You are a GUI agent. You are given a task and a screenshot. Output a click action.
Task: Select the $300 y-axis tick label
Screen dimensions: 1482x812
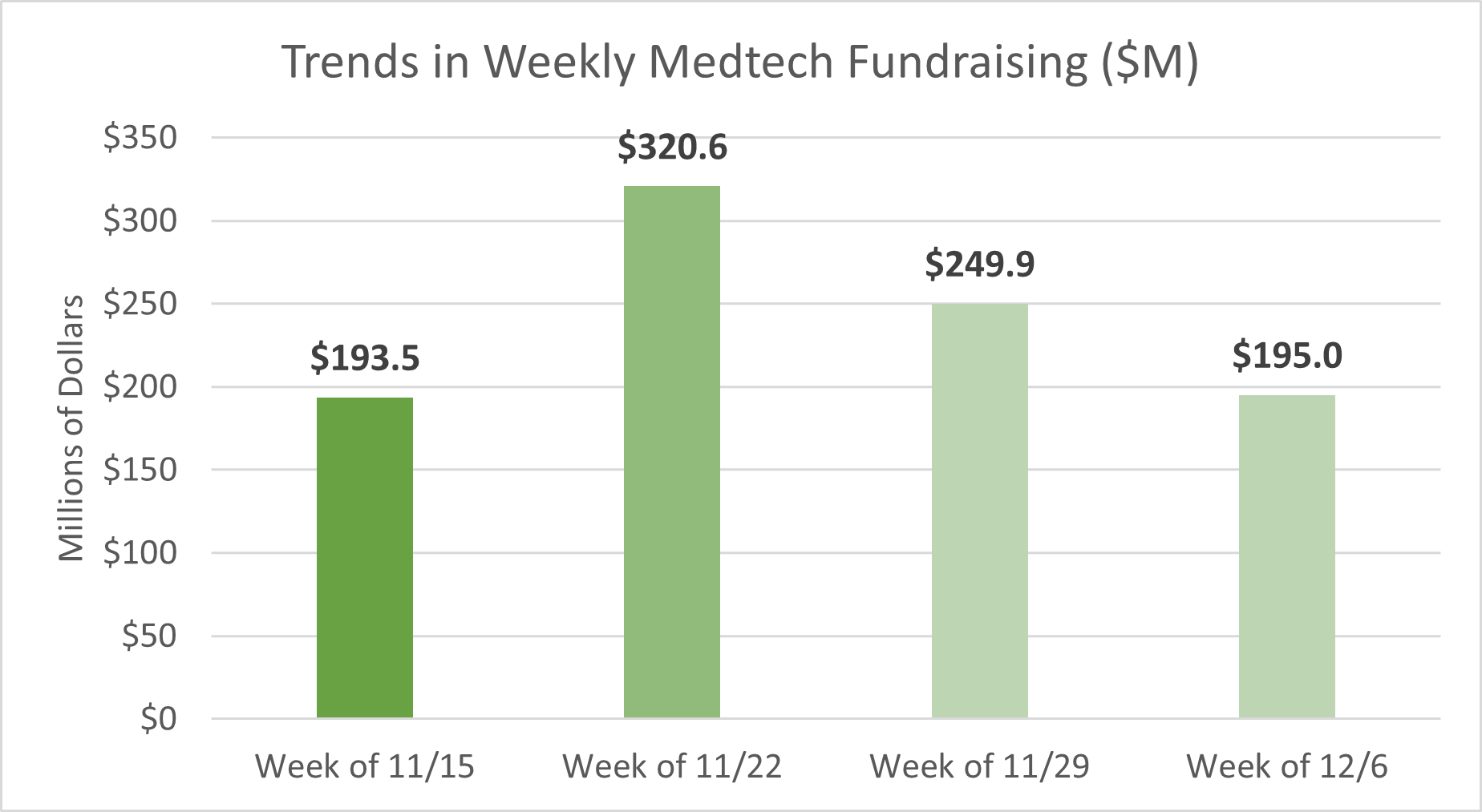[x=140, y=220]
